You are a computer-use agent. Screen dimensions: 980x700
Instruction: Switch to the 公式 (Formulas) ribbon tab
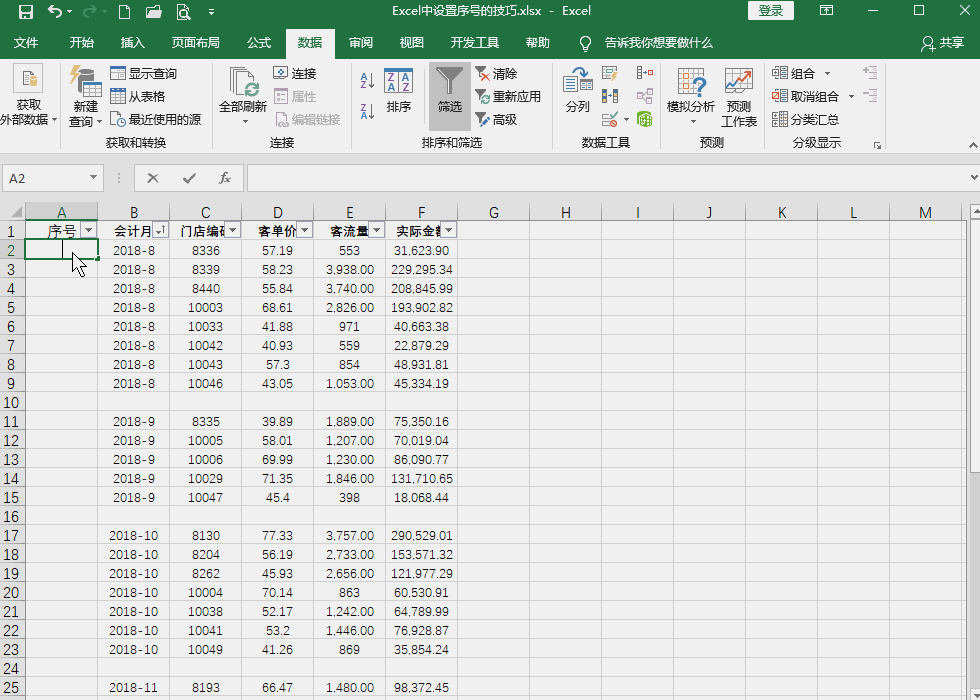click(258, 43)
